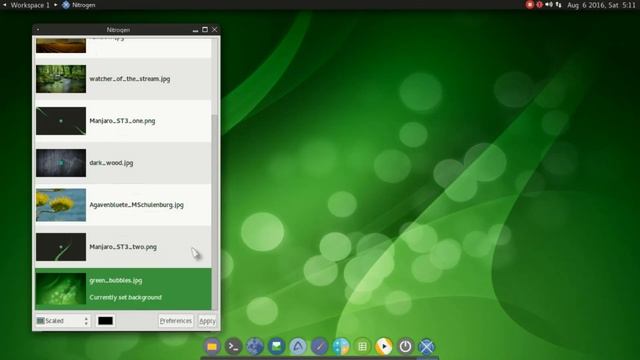Click the date and time clock
640x360 pixels.
coord(601,5)
